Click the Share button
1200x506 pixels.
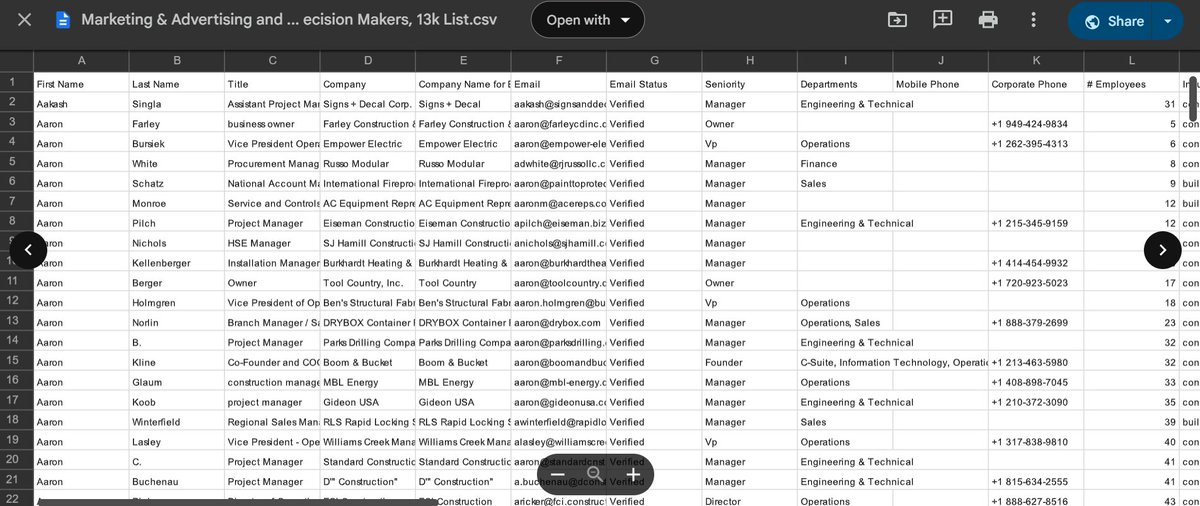point(1113,21)
